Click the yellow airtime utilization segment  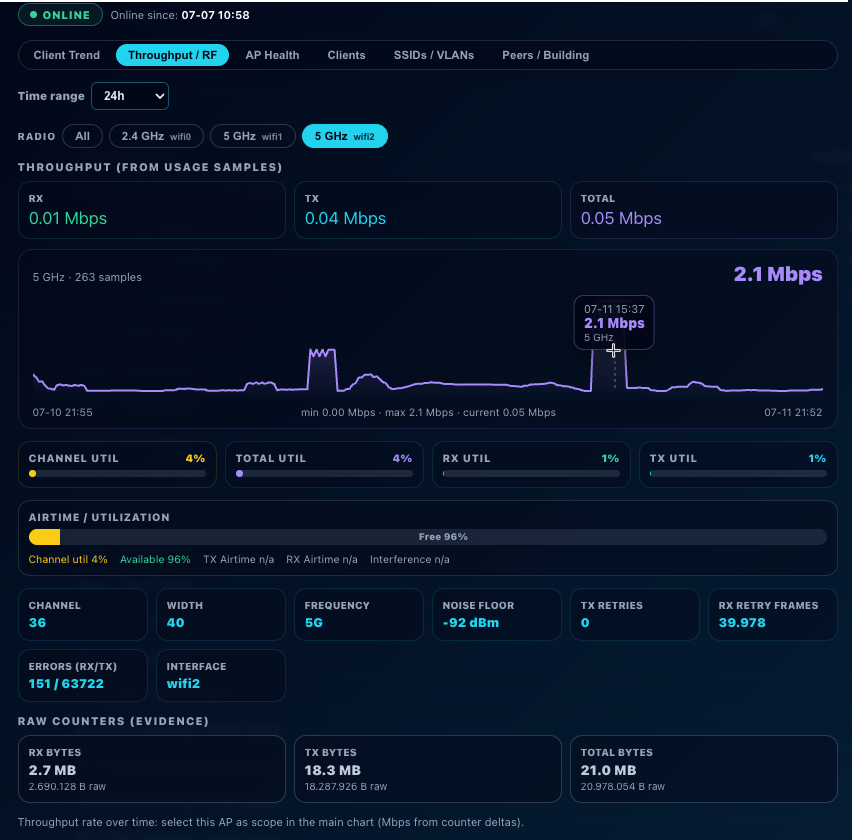point(45,537)
